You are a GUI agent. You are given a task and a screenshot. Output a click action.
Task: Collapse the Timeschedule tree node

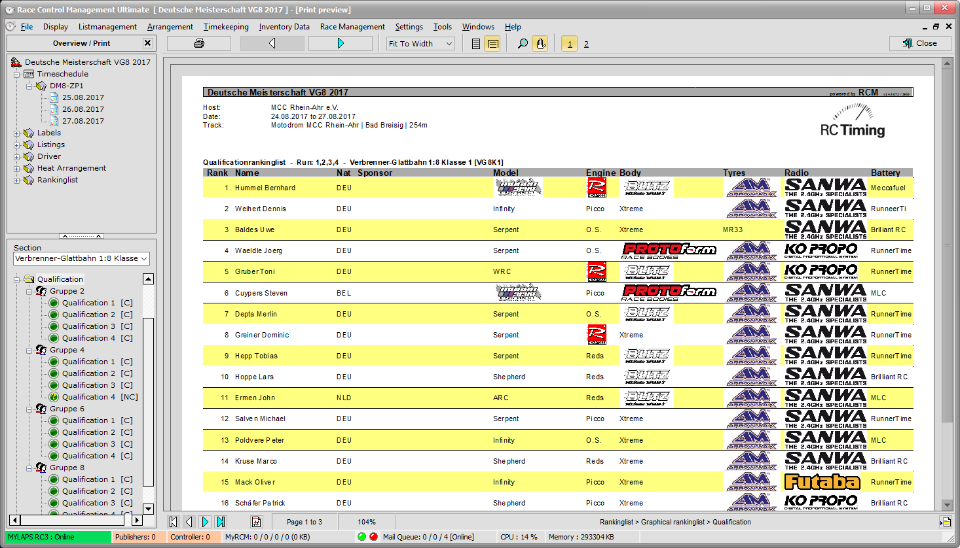[17, 74]
